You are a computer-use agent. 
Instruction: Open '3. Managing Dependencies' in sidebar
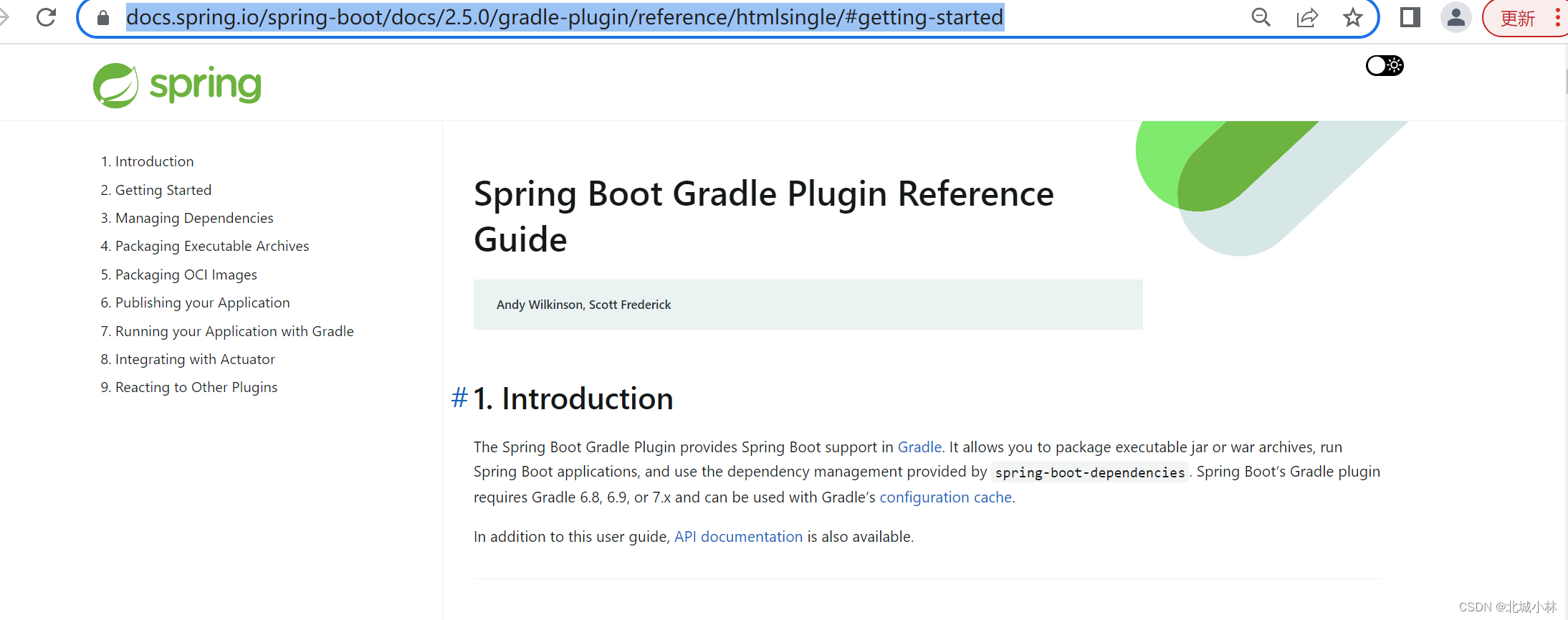click(187, 218)
